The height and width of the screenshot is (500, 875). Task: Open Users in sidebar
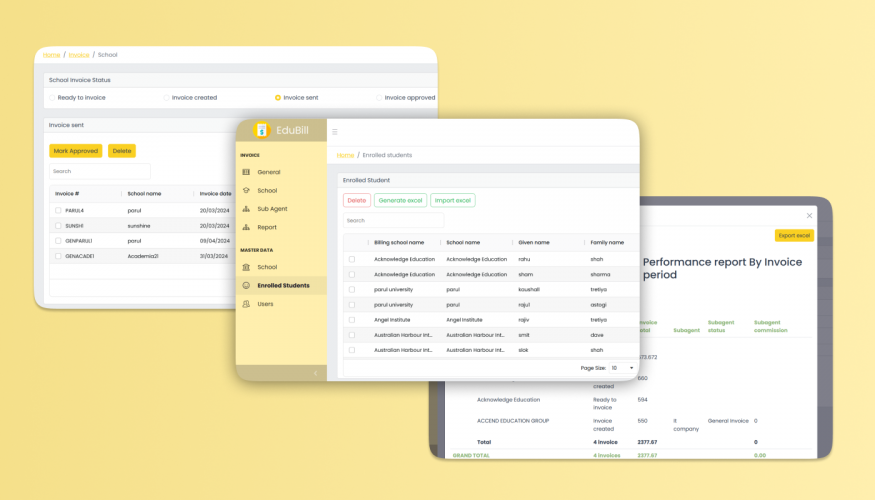pos(265,304)
